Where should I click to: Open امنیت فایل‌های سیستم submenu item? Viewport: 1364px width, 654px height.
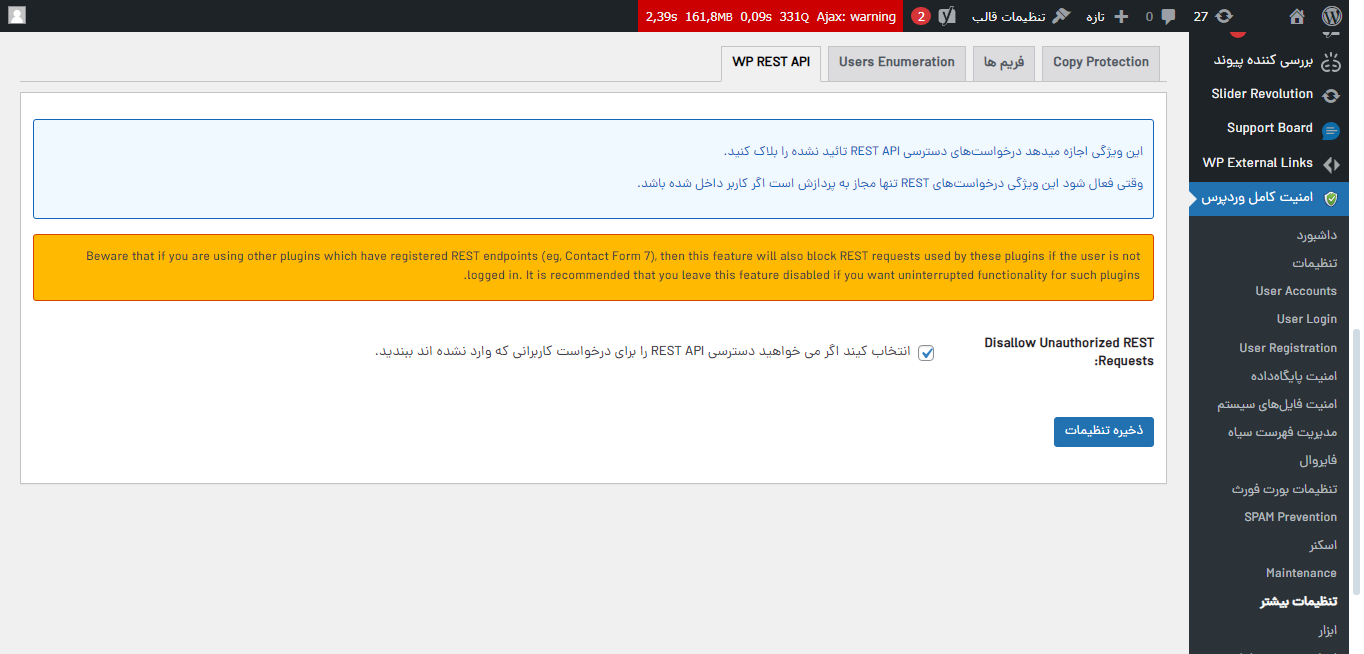tap(1277, 404)
